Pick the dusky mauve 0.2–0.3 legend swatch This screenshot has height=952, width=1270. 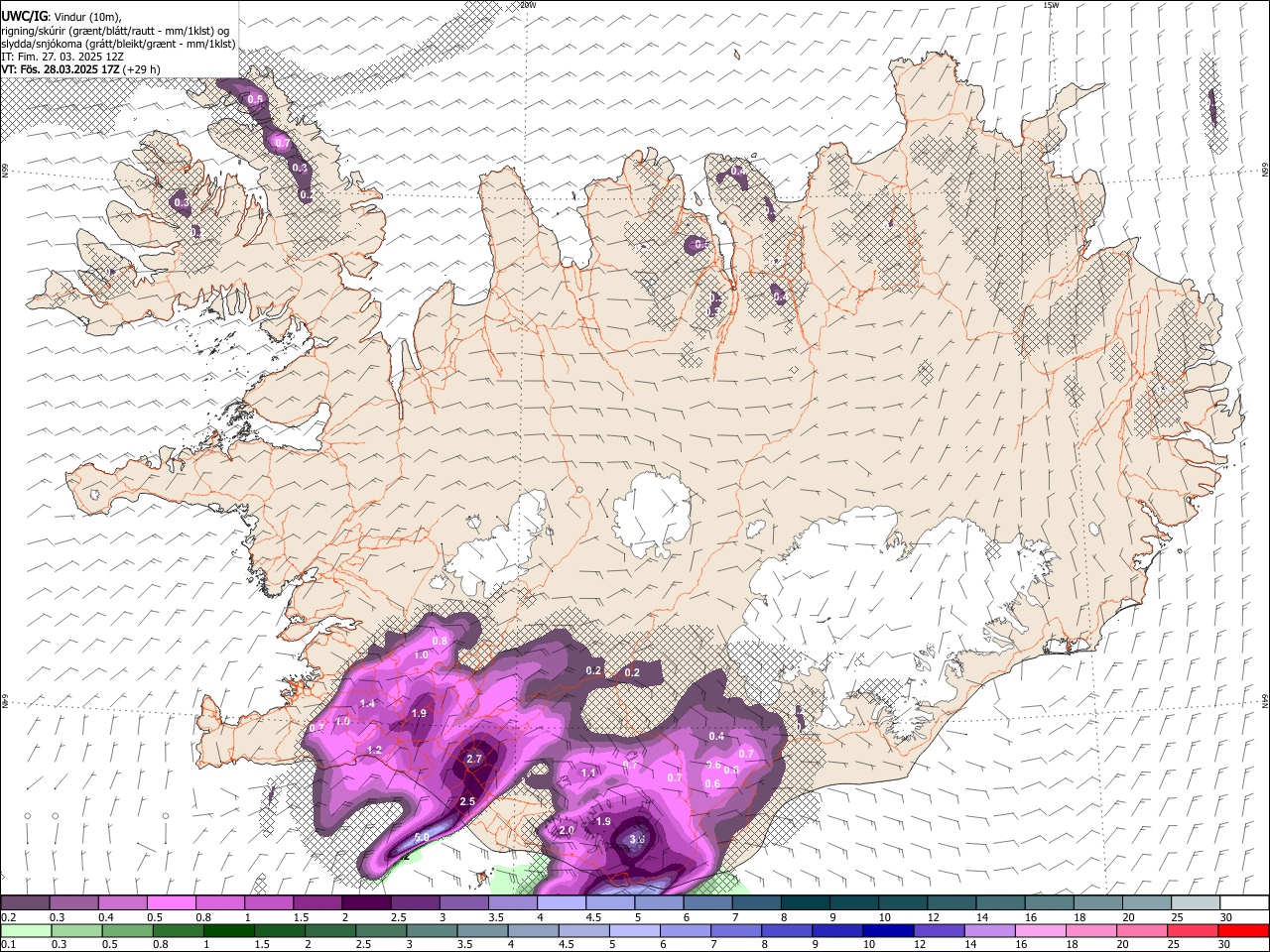26,902
